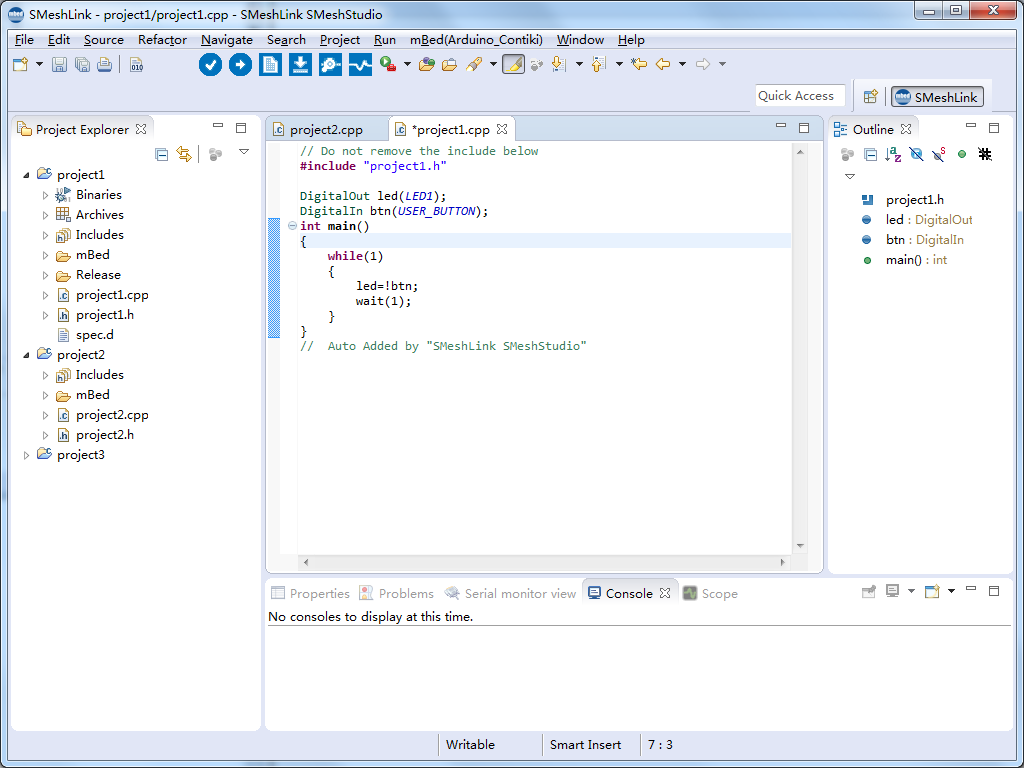Click the blue Download toolbar icon
The height and width of the screenshot is (768, 1024).
coord(300,65)
